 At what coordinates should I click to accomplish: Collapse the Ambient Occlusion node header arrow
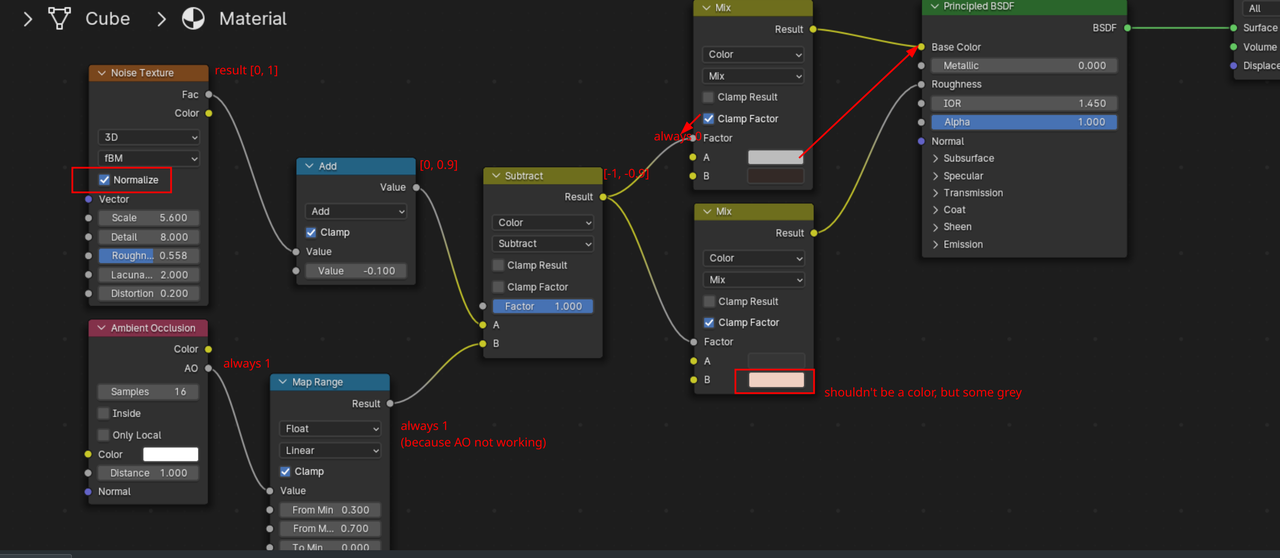(100, 328)
